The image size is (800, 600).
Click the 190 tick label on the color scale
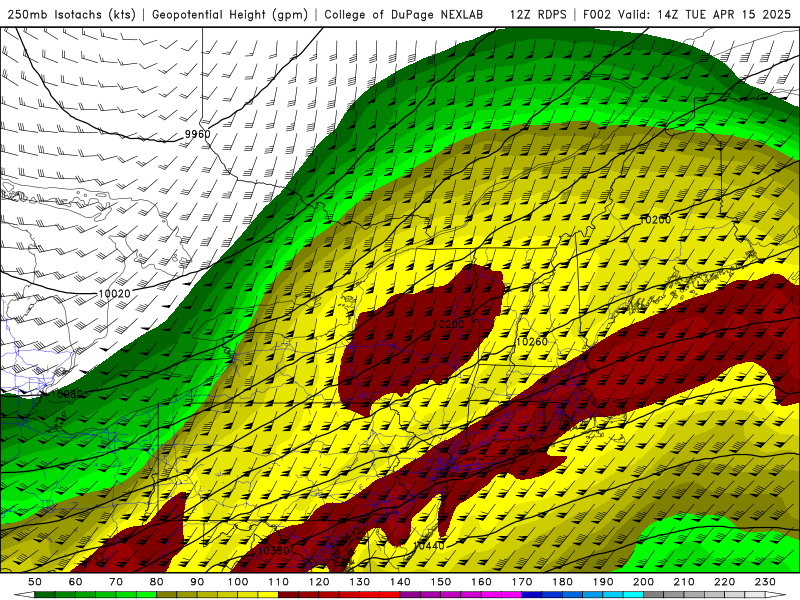pyautogui.click(x=603, y=582)
